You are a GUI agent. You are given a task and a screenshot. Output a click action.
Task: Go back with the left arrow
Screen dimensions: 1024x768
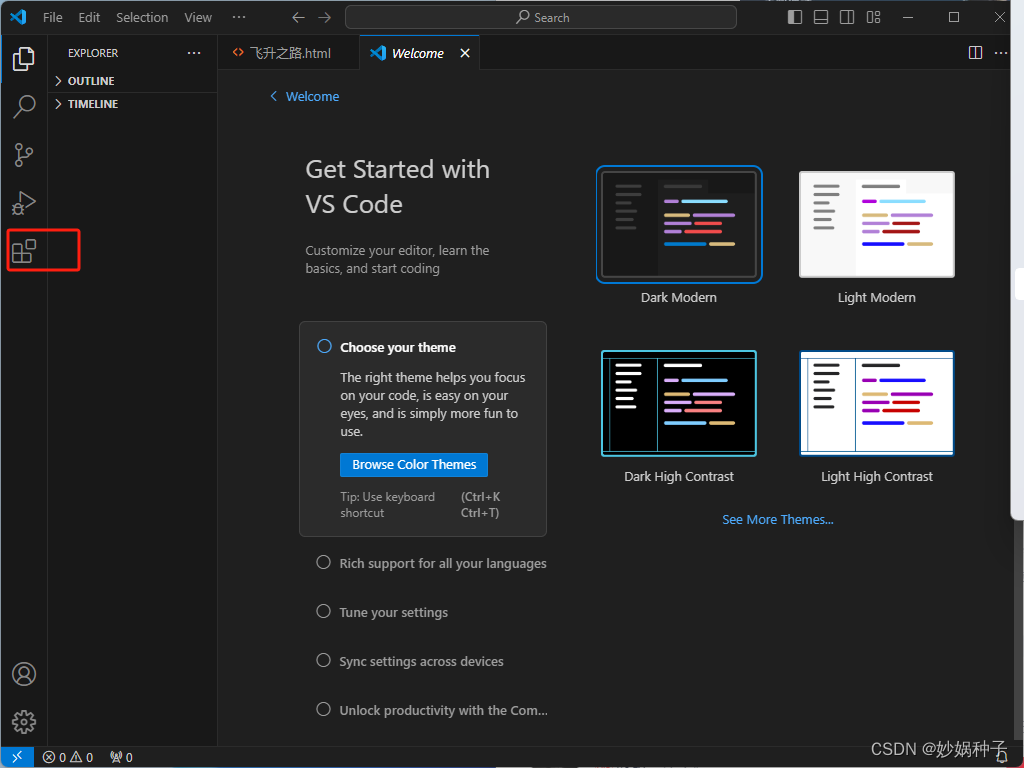click(298, 18)
